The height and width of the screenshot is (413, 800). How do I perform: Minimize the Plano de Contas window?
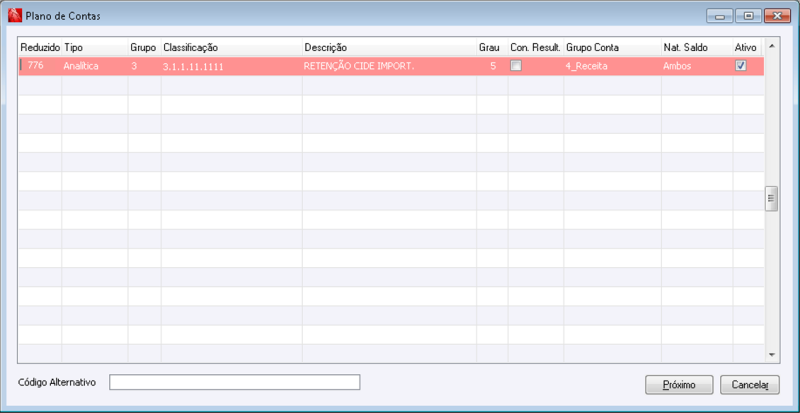tap(719, 16)
